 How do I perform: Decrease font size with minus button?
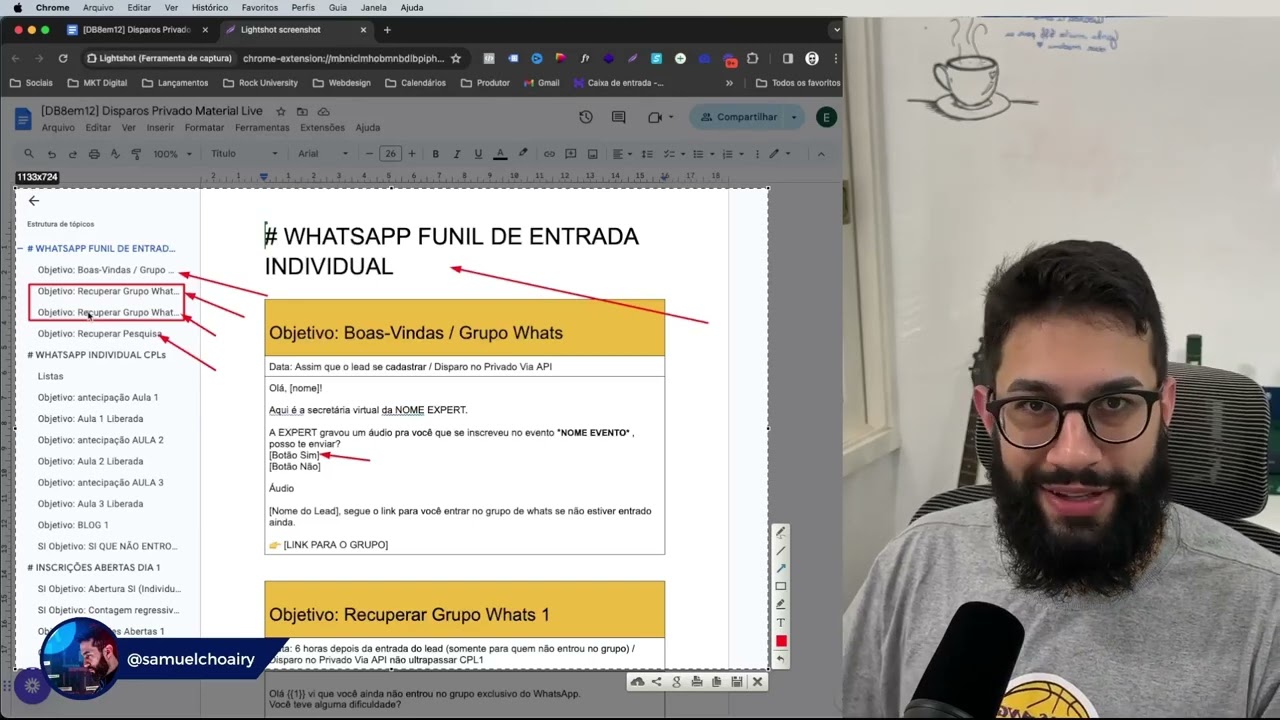pyautogui.click(x=369, y=154)
